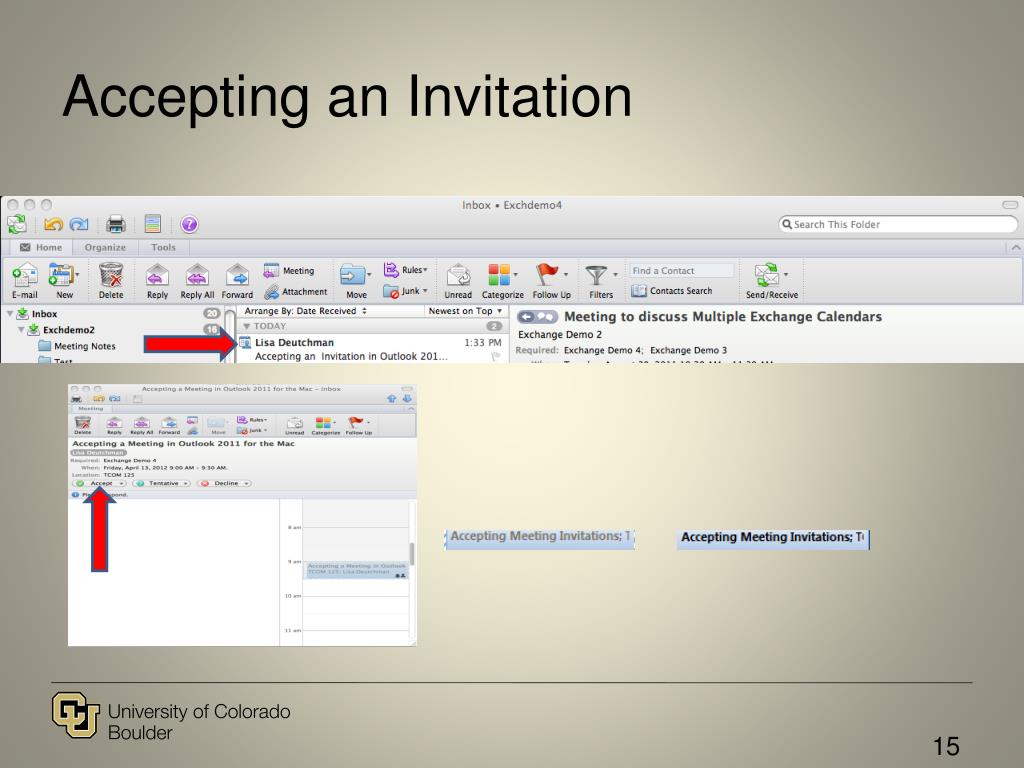Click Reply in Accepting a Meeting window

pos(114,426)
